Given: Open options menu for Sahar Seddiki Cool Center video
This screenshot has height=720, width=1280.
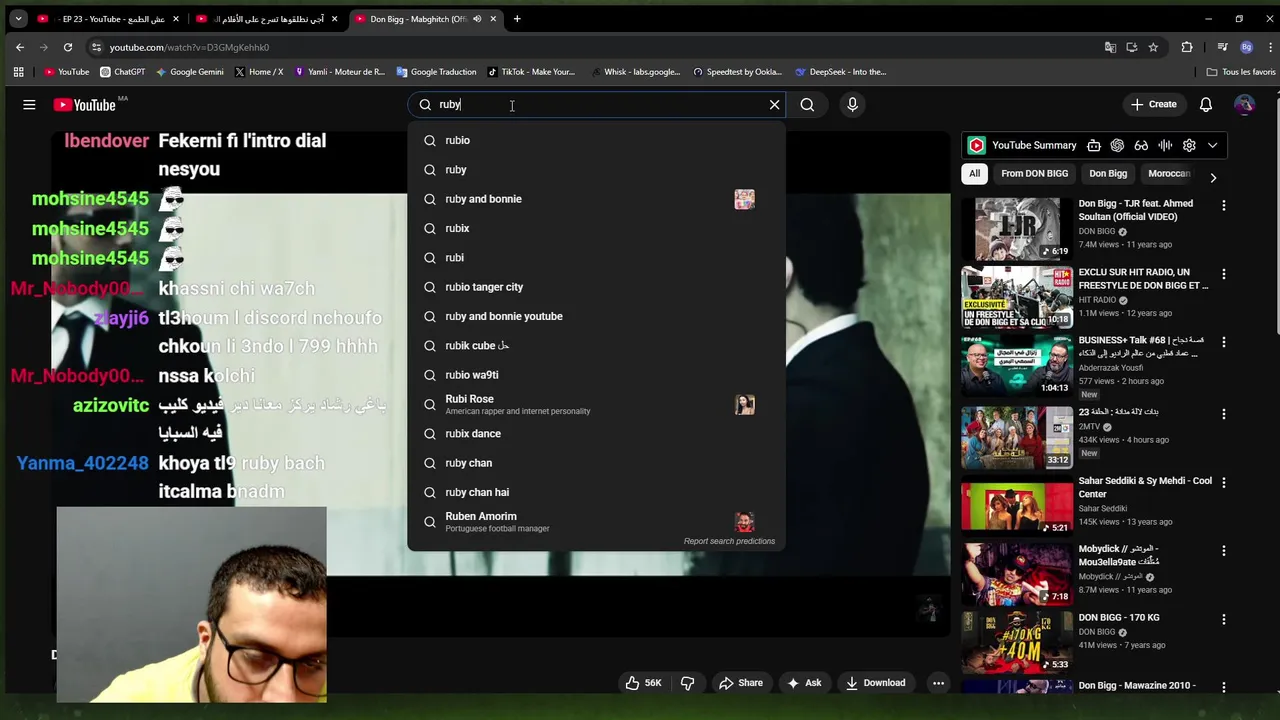Looking at the screenshot, I should (x=1224, y=482).
